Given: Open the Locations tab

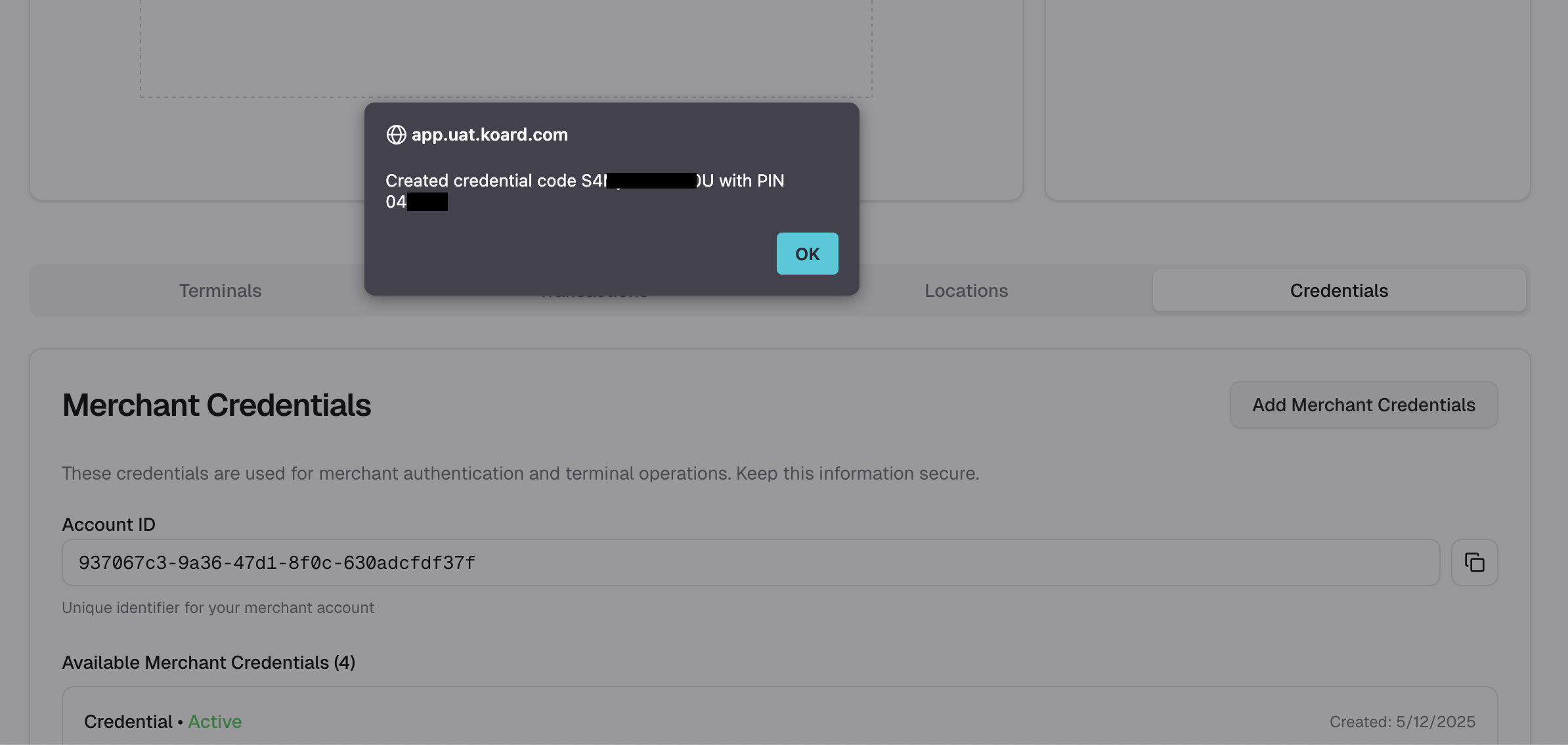Looking at the screenshot, I should 966,290.
